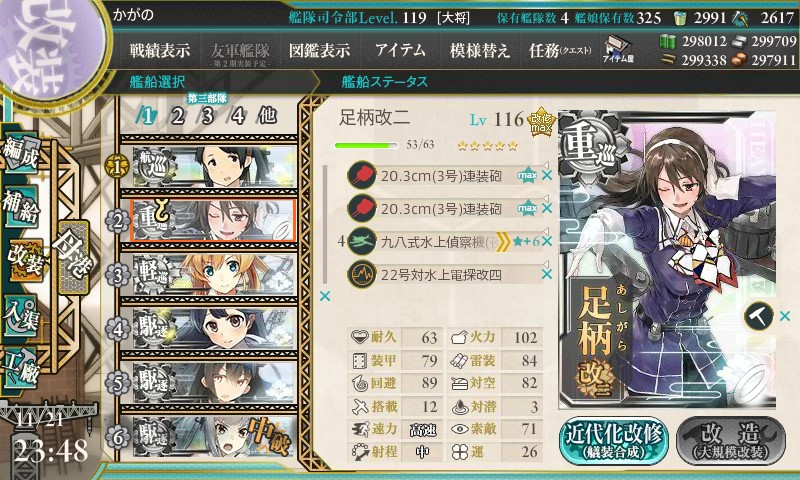The width and height of the screenshot is (800, 480).
Task: Remove all equipment with left-side X
Action: (324, 296)
